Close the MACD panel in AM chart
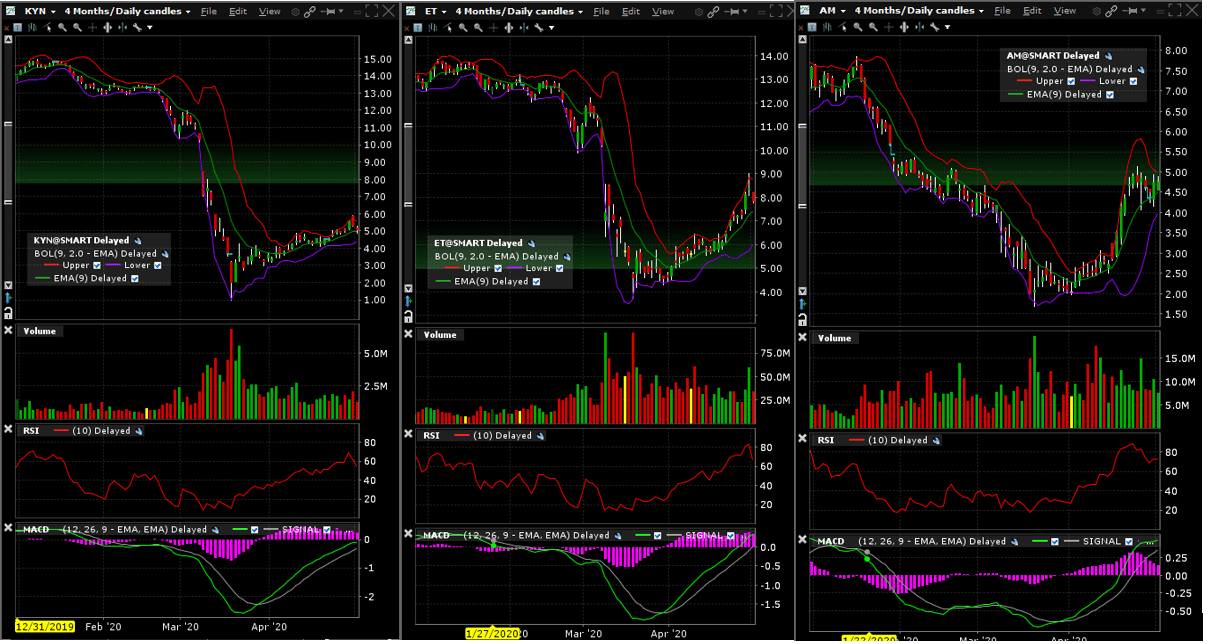1207x644 pixels. pos(803,540)
